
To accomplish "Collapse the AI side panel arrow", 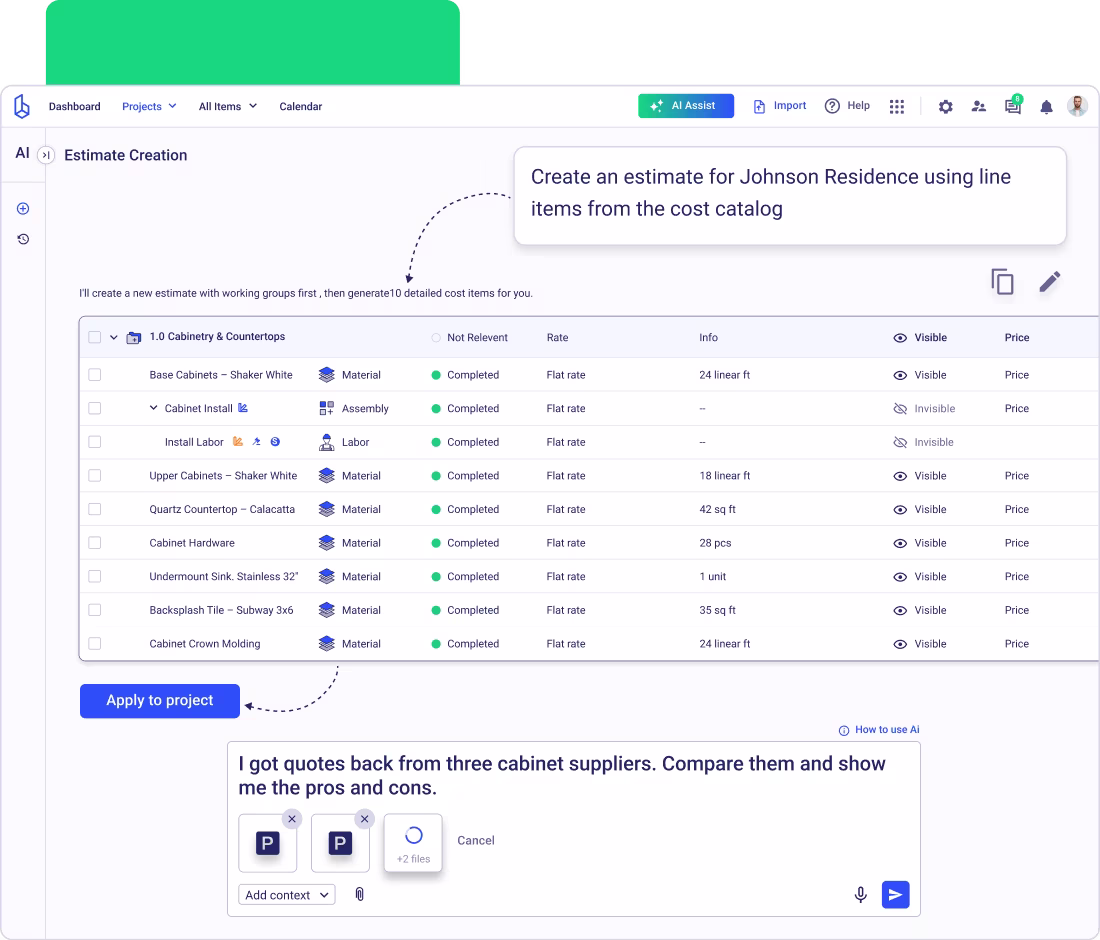I will point(46,155).
